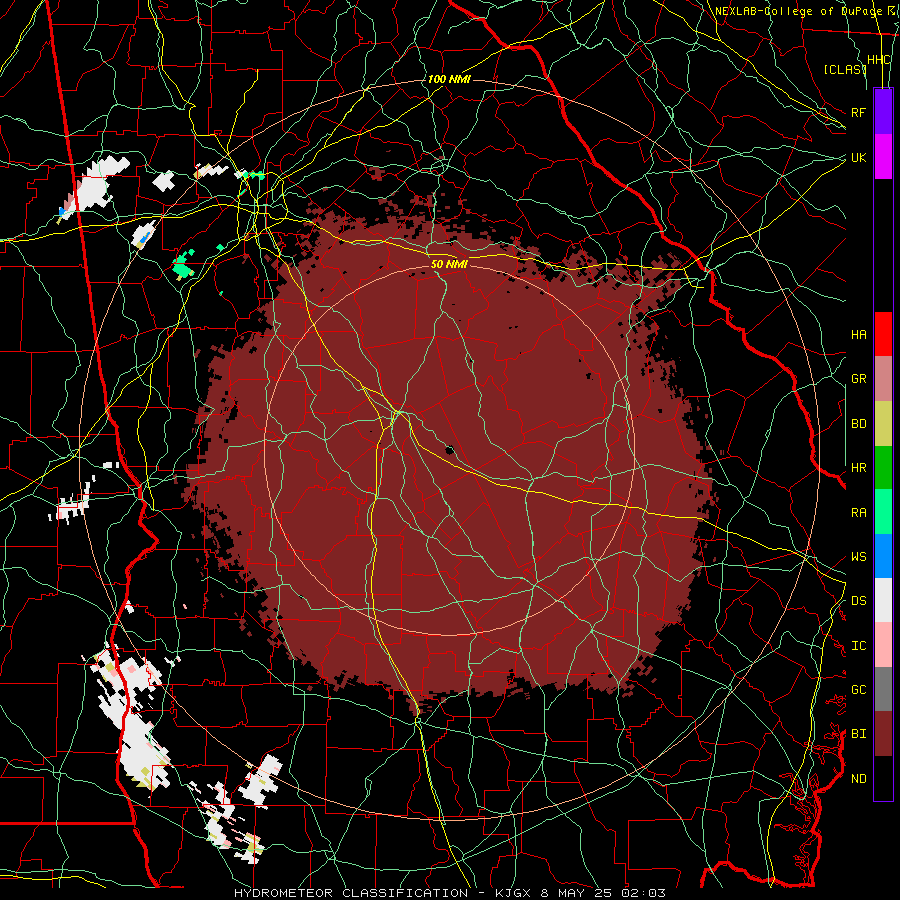The image size is (900, 900).
Task: Click the 50 NMI range ring label
Action: 449,264
